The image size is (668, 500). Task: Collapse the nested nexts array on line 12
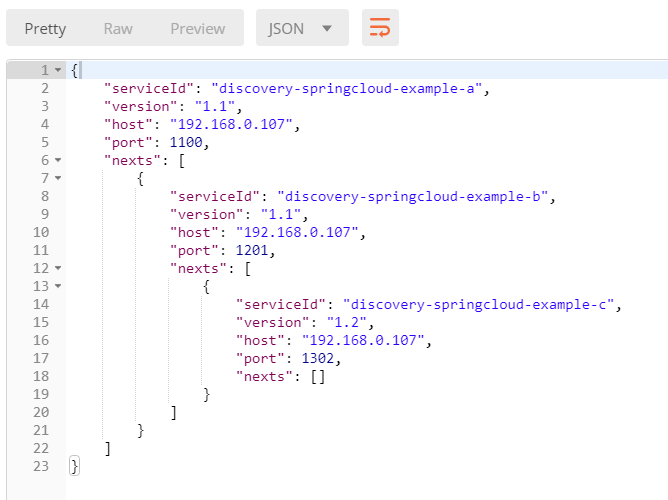point(58,268)
